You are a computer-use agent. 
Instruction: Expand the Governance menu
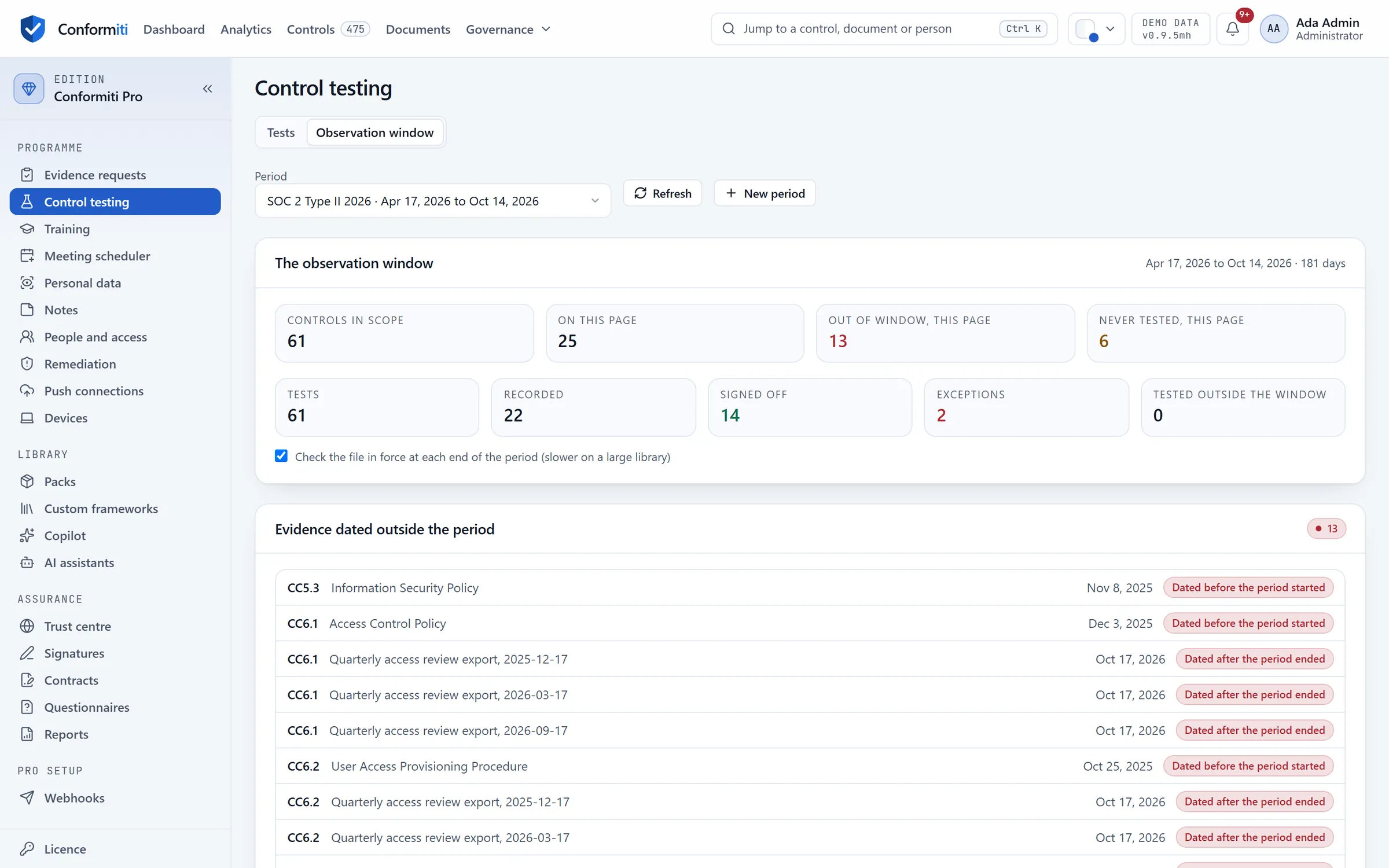(508, 29)
